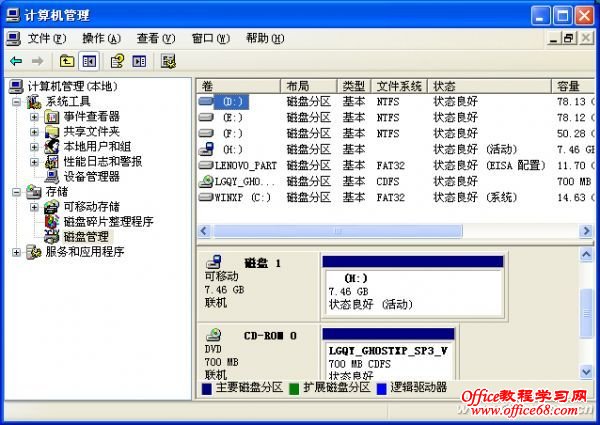This screenshot has width=600, height=425.
Task: Collapse the 存储 tree node
Action: click(16, 192)
